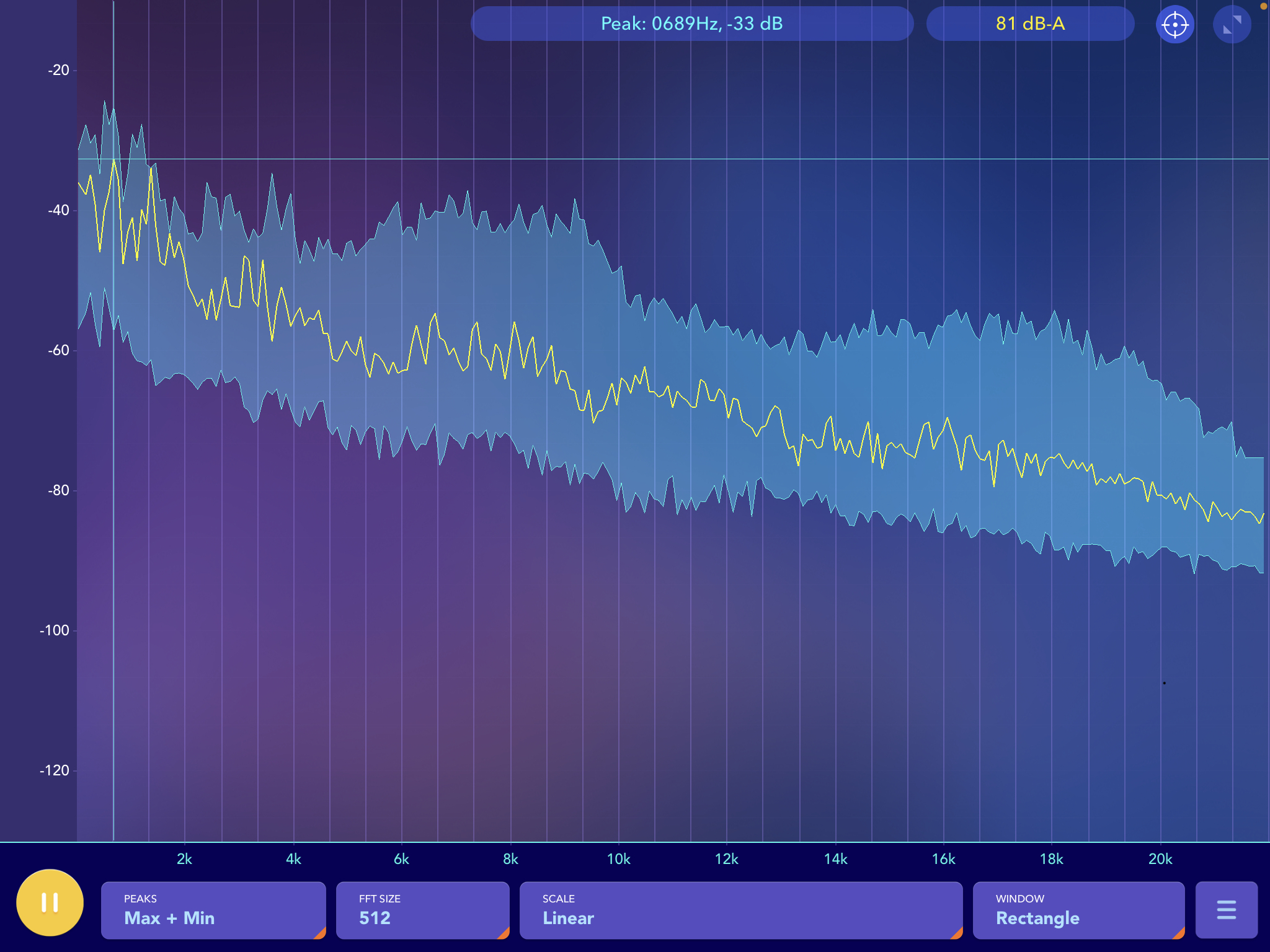Tap the -120 dB axis label
The width and height of the screenshot is (1270, 952).
click(55, 770)
